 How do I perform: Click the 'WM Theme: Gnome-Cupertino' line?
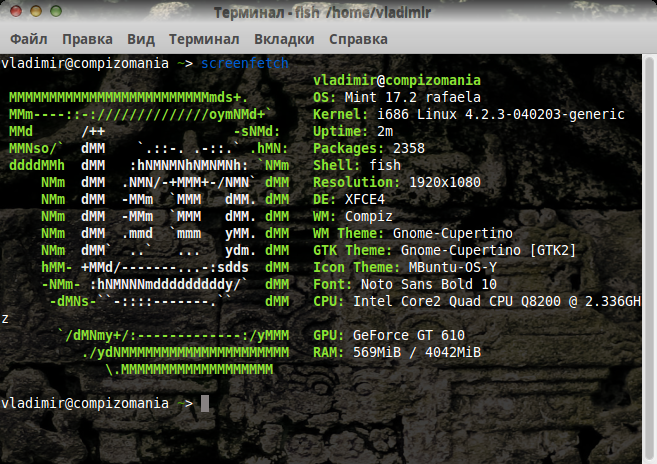point(413,233)
